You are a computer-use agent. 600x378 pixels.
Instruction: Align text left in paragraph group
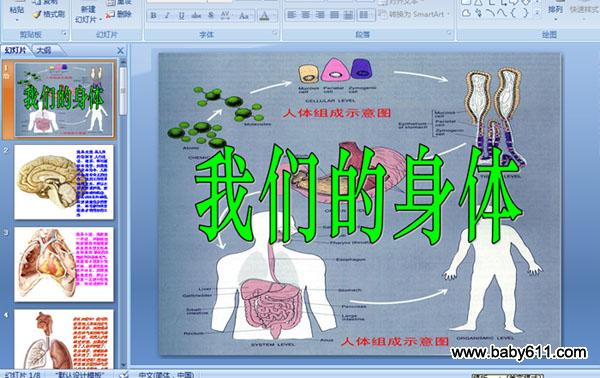292,15
